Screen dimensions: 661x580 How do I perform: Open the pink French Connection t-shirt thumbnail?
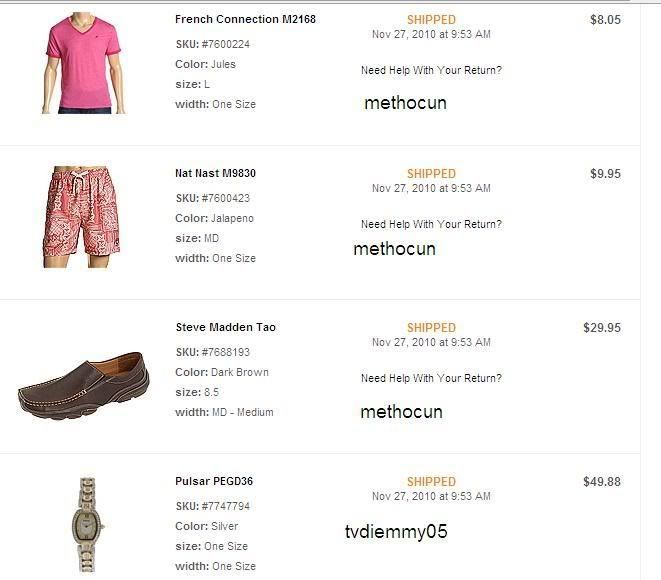pos(83,63)
